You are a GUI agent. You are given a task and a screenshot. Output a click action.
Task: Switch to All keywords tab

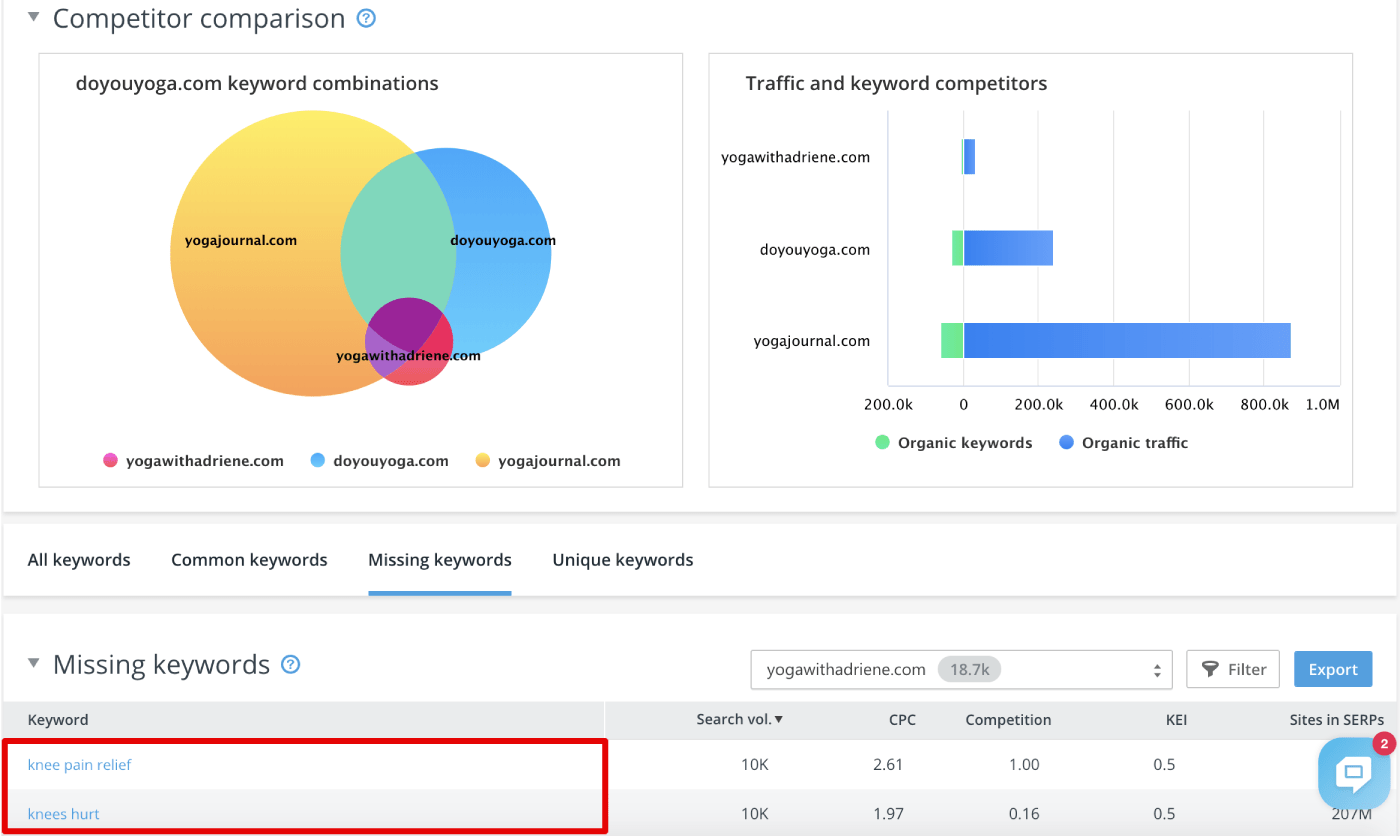click(79, 560)
